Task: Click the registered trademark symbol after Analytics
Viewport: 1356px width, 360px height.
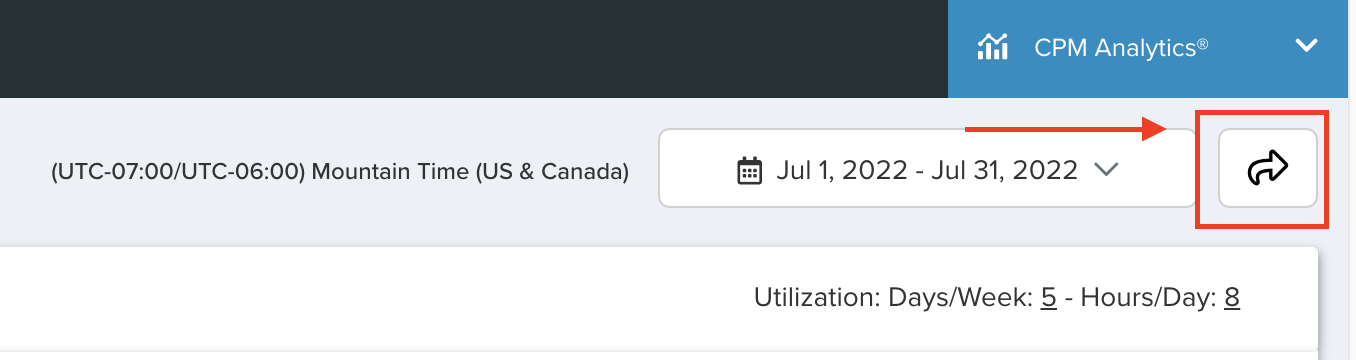Action: 1203,43
